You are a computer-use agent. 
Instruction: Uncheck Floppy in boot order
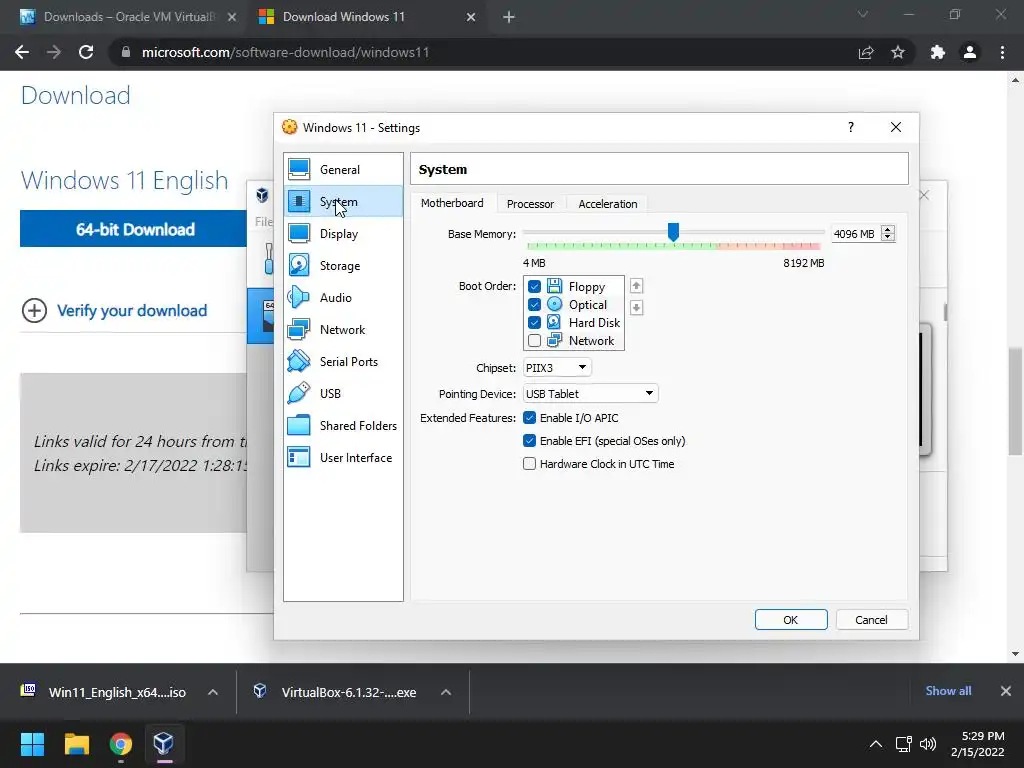pos(534,286)
